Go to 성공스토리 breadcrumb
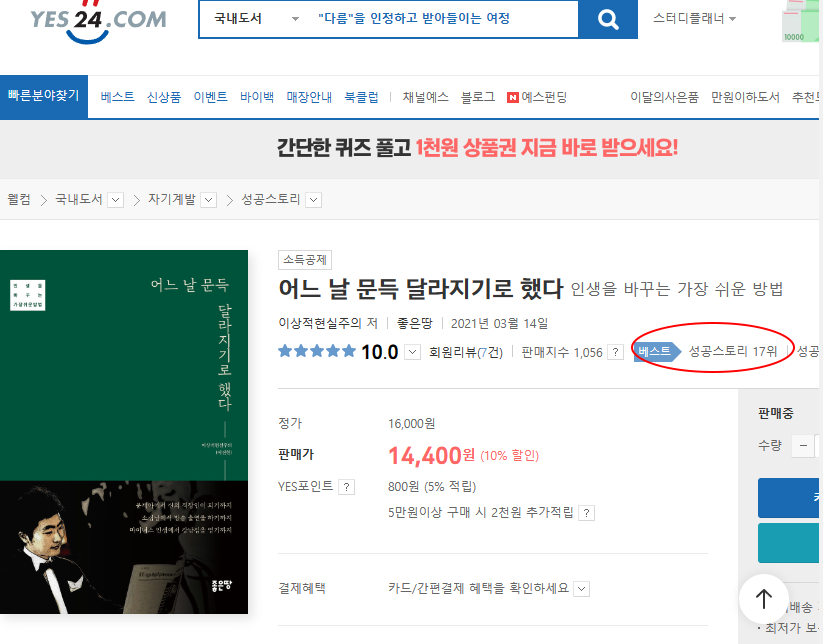 point(270,199)
